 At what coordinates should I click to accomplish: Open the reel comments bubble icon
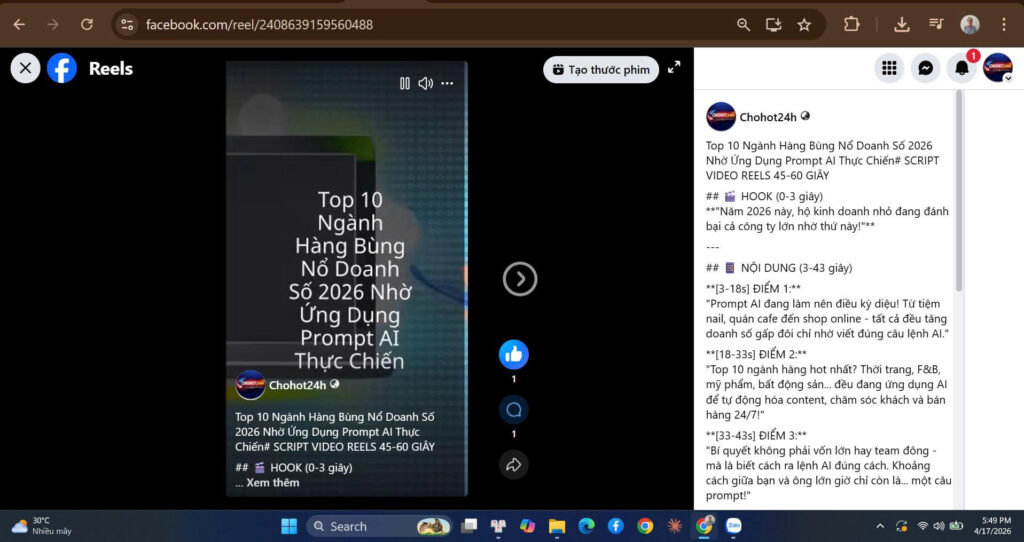coord(514,410)
